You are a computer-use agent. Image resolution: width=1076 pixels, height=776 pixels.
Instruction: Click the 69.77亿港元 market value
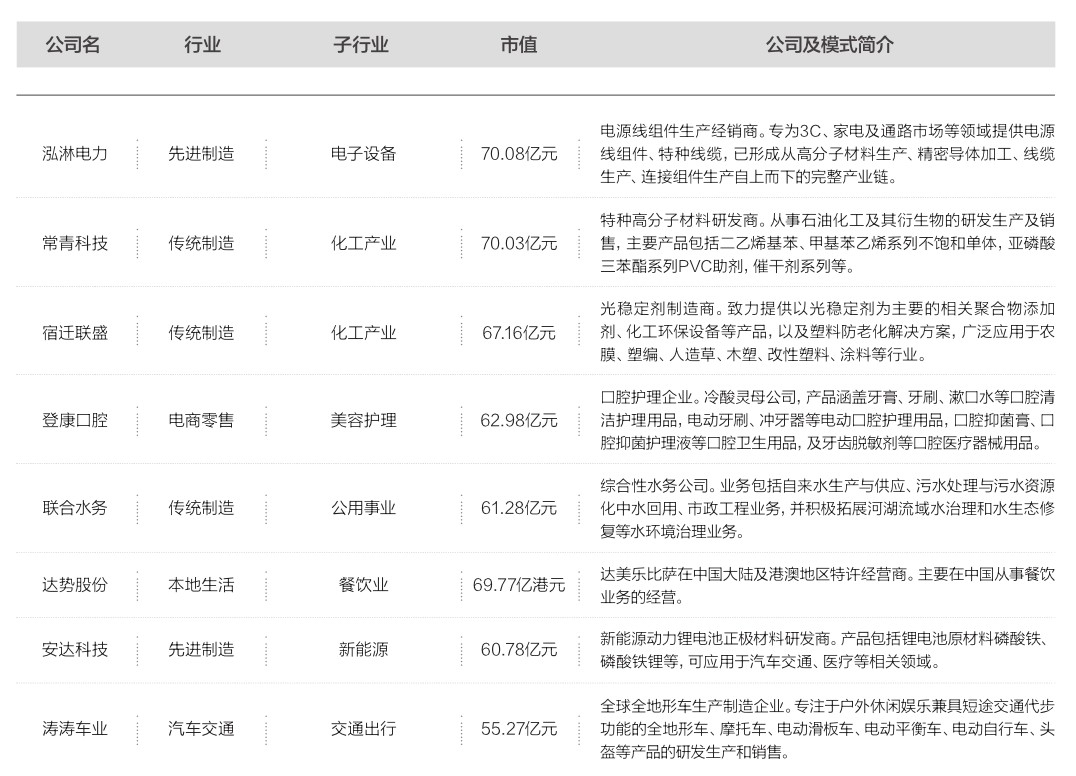click(519, 585)
